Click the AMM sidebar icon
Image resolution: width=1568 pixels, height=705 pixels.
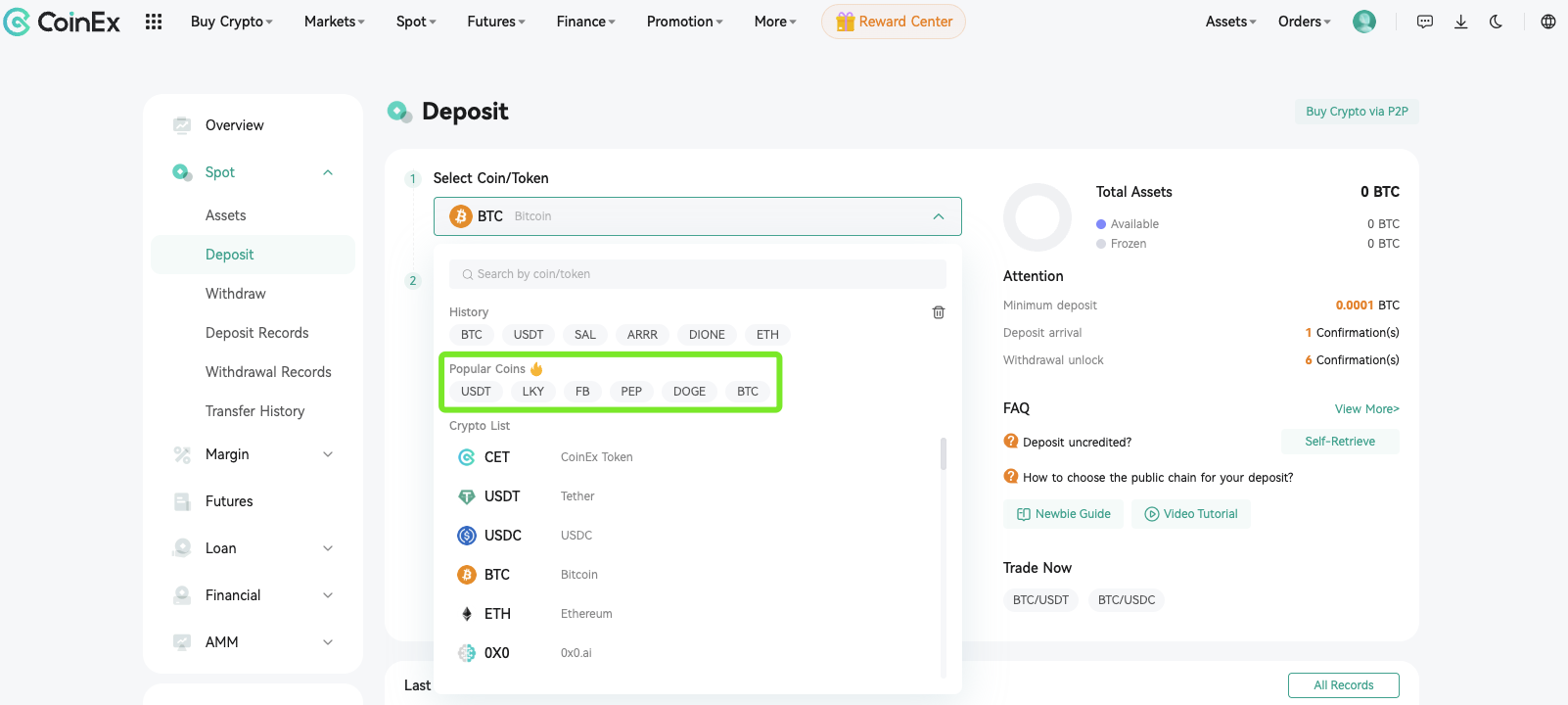click(x=182, y=642)
